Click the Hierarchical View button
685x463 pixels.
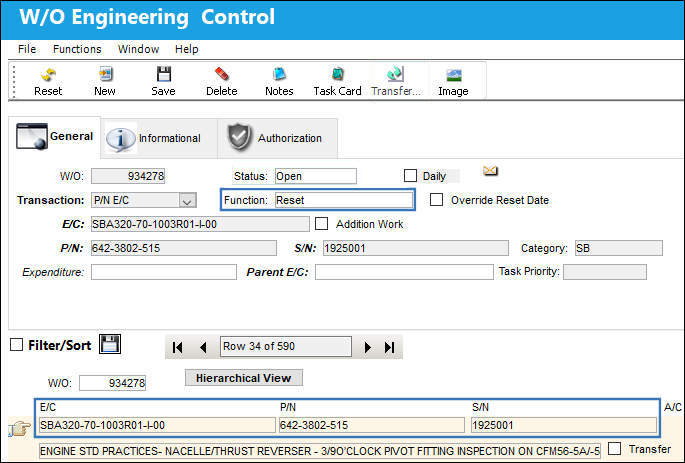(244, 378)
